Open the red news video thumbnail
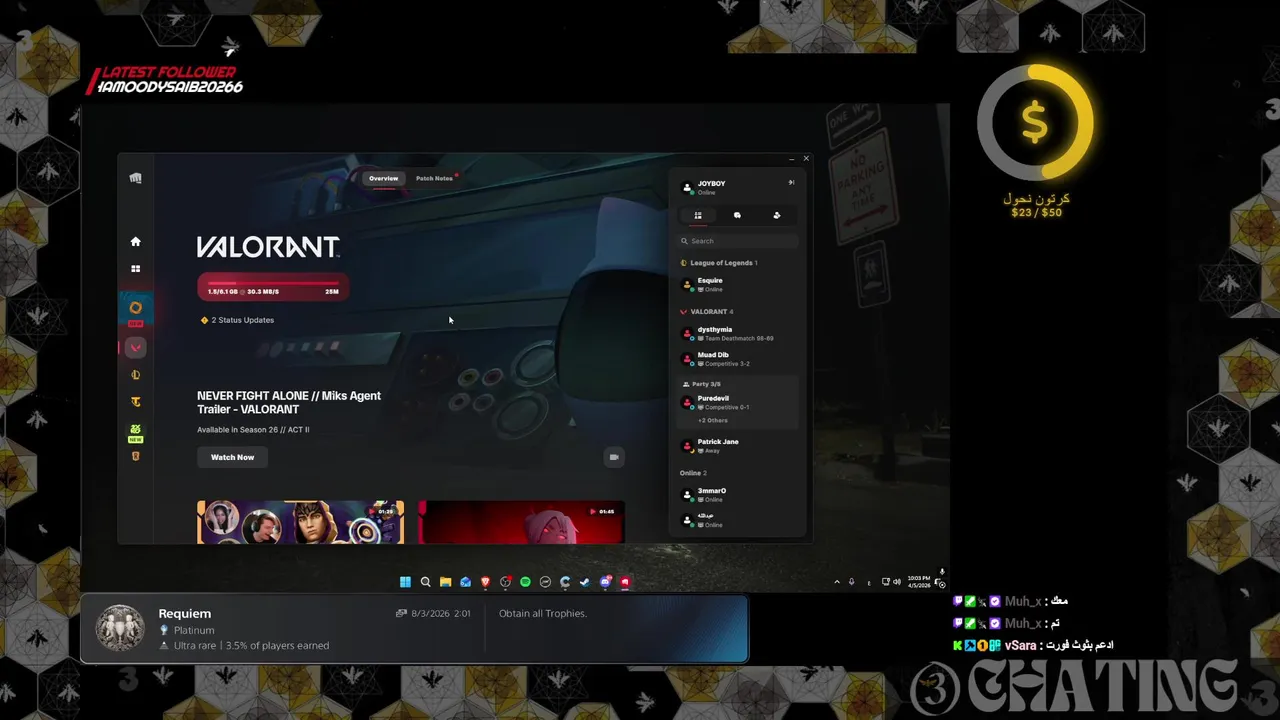The height and width of the screenshot is (720, 1280). point(521,522)
